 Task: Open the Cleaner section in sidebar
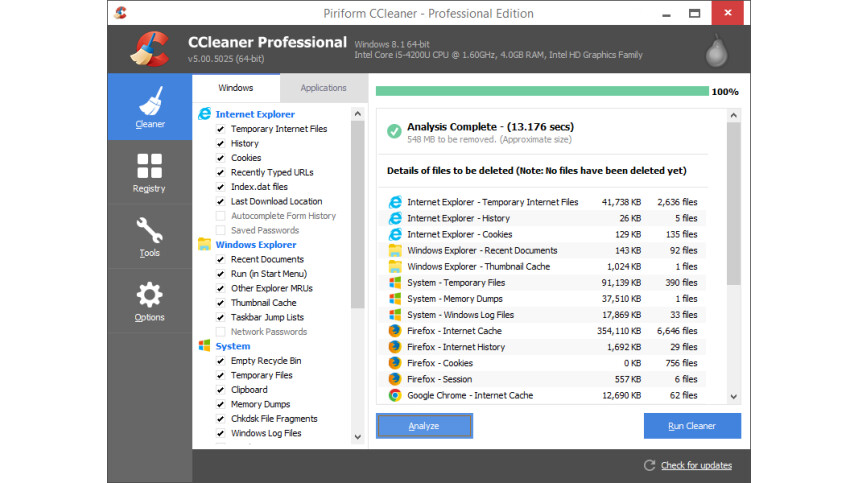pos(150,107)
